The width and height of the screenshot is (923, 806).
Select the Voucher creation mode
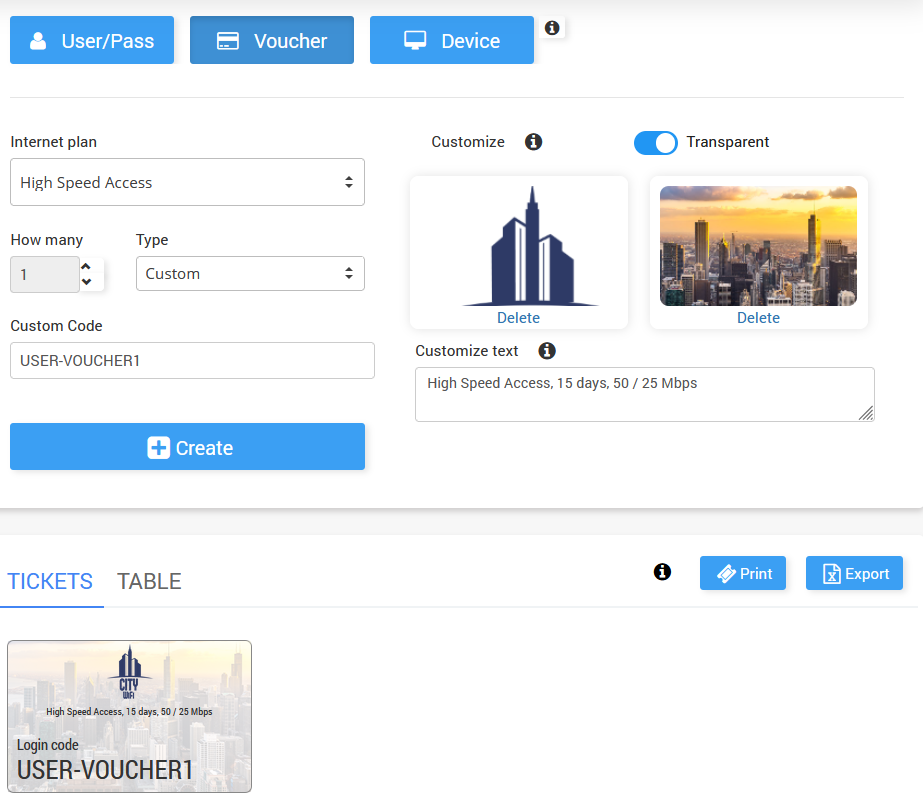[272, 40]
